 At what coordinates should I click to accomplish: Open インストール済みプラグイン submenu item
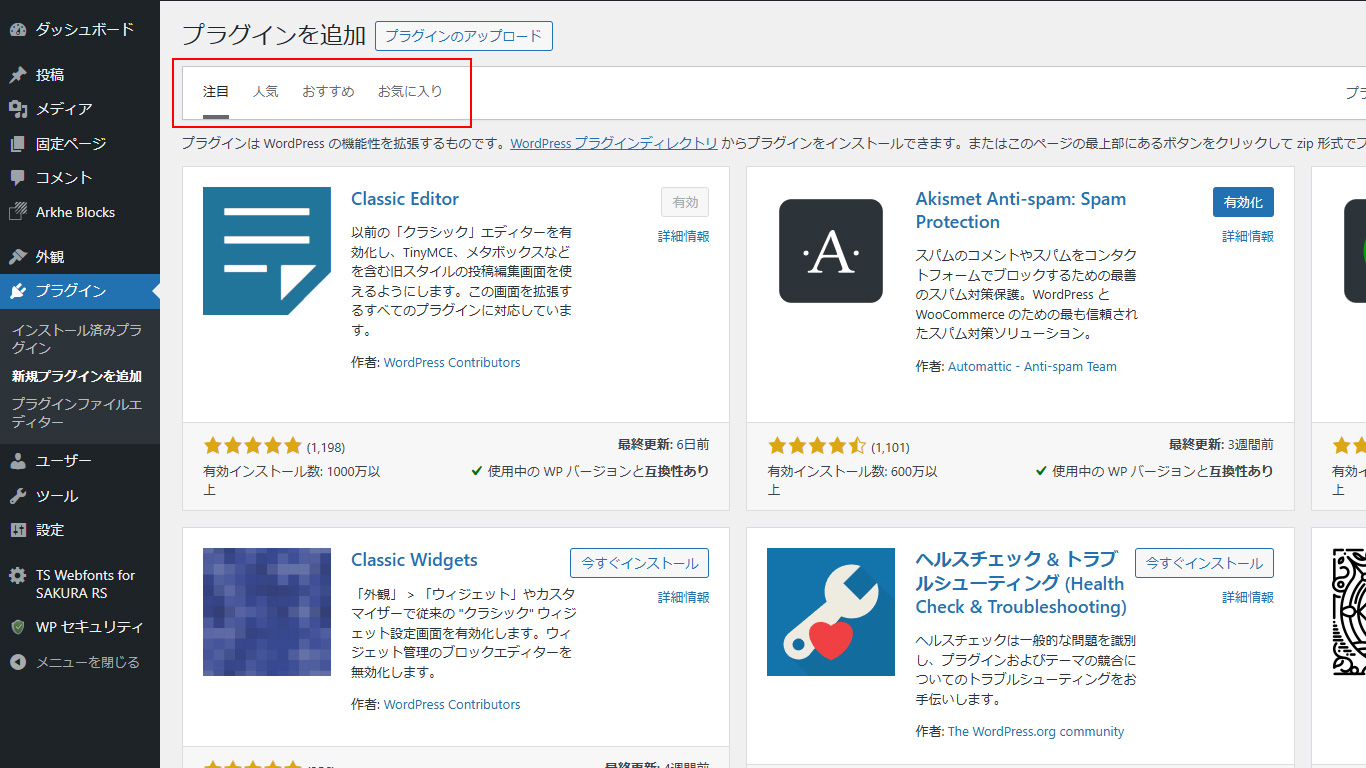pos(77,339)
